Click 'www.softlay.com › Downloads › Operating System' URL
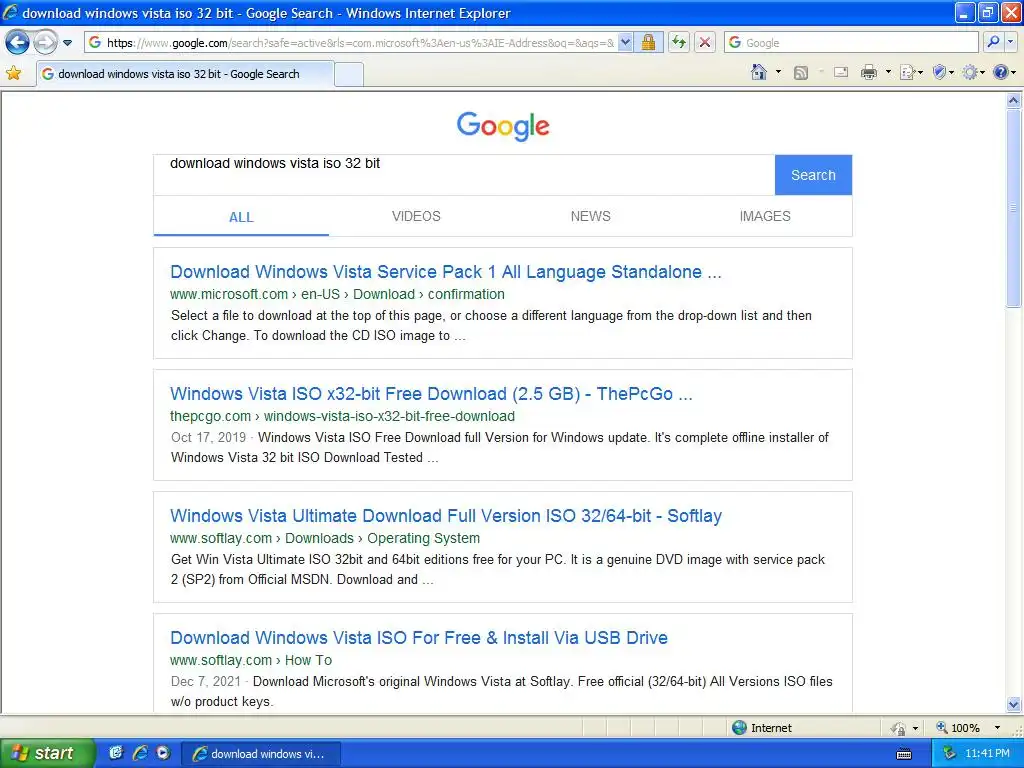 point(325,539)
